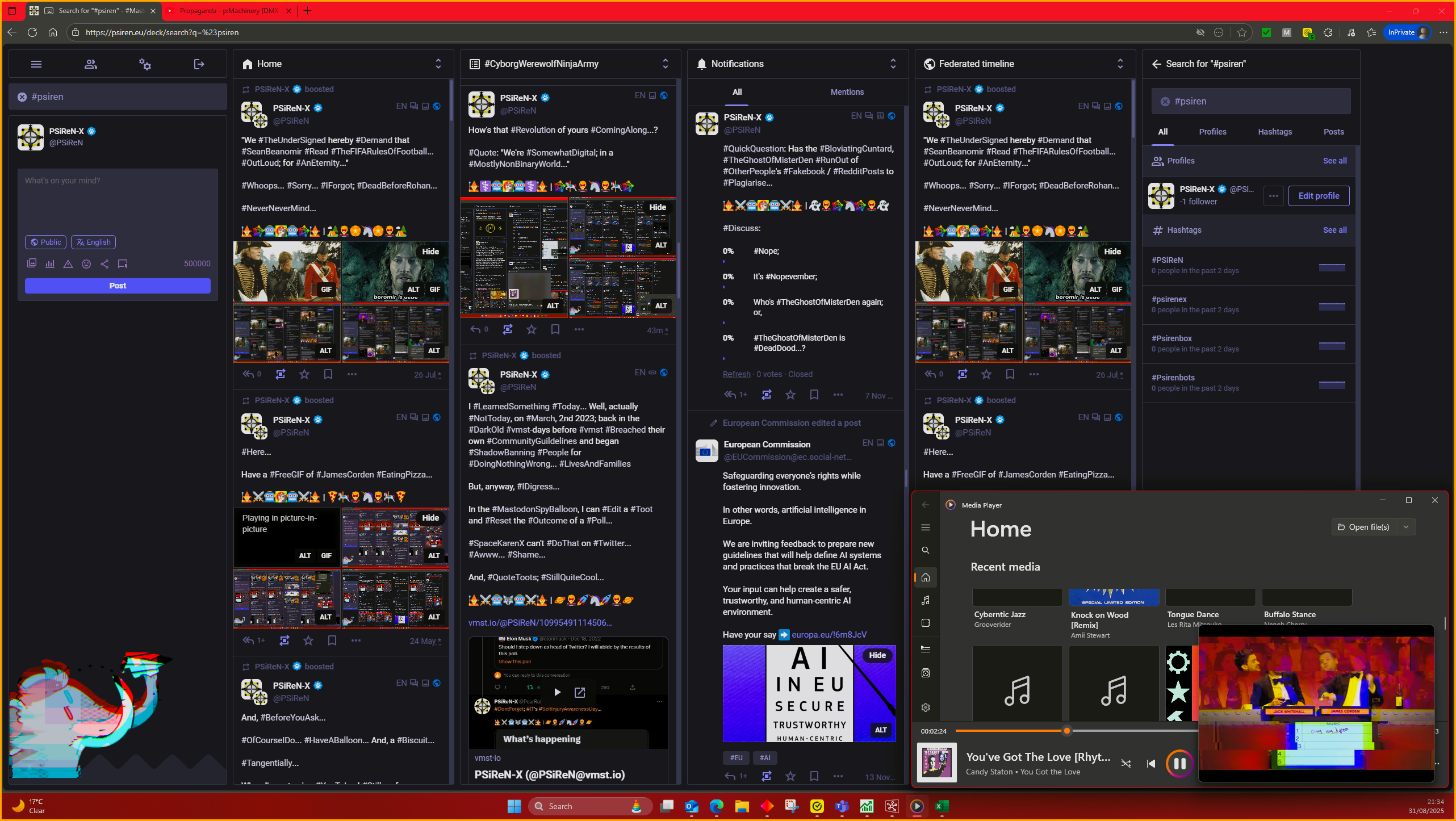Select the Hashtags tab in search results
Screen dimensions: 1456x821
[1274, 132]
